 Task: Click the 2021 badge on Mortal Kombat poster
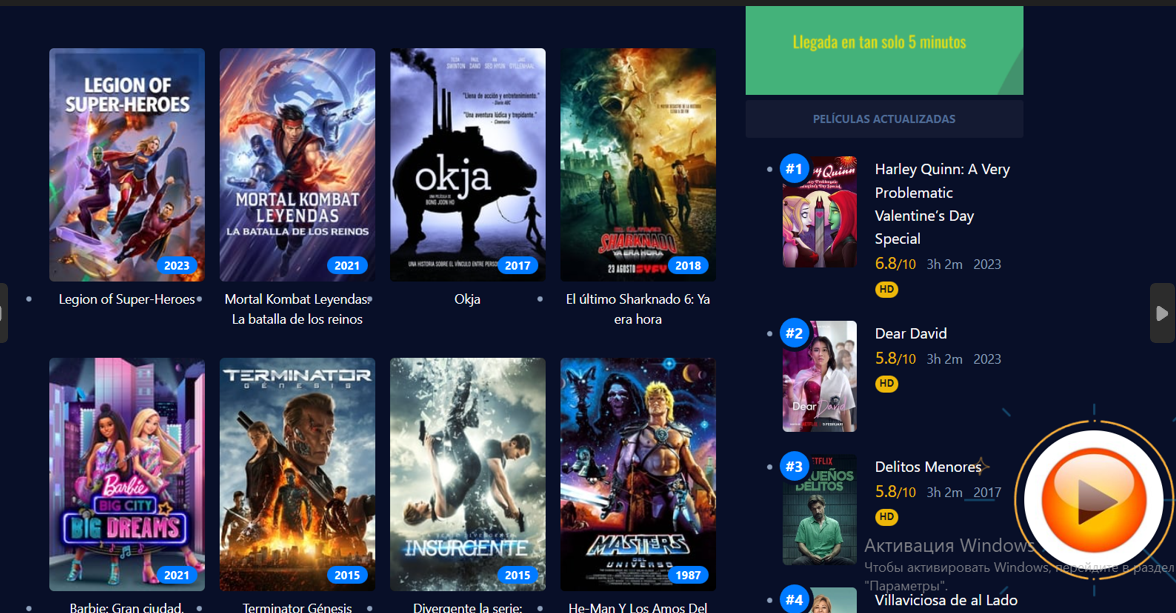tap(347, 266)
